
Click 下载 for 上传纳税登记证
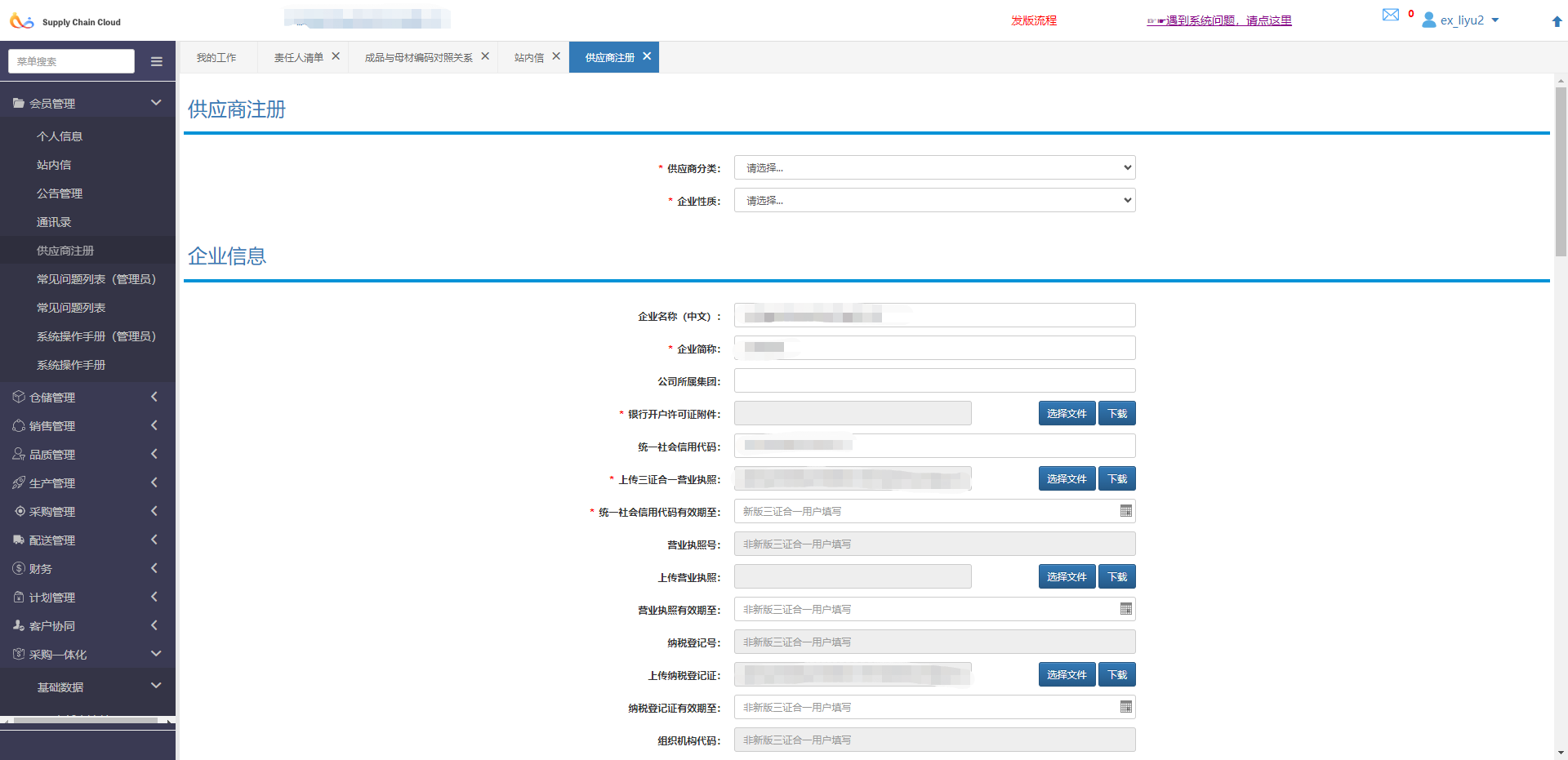click(1117, 674)
